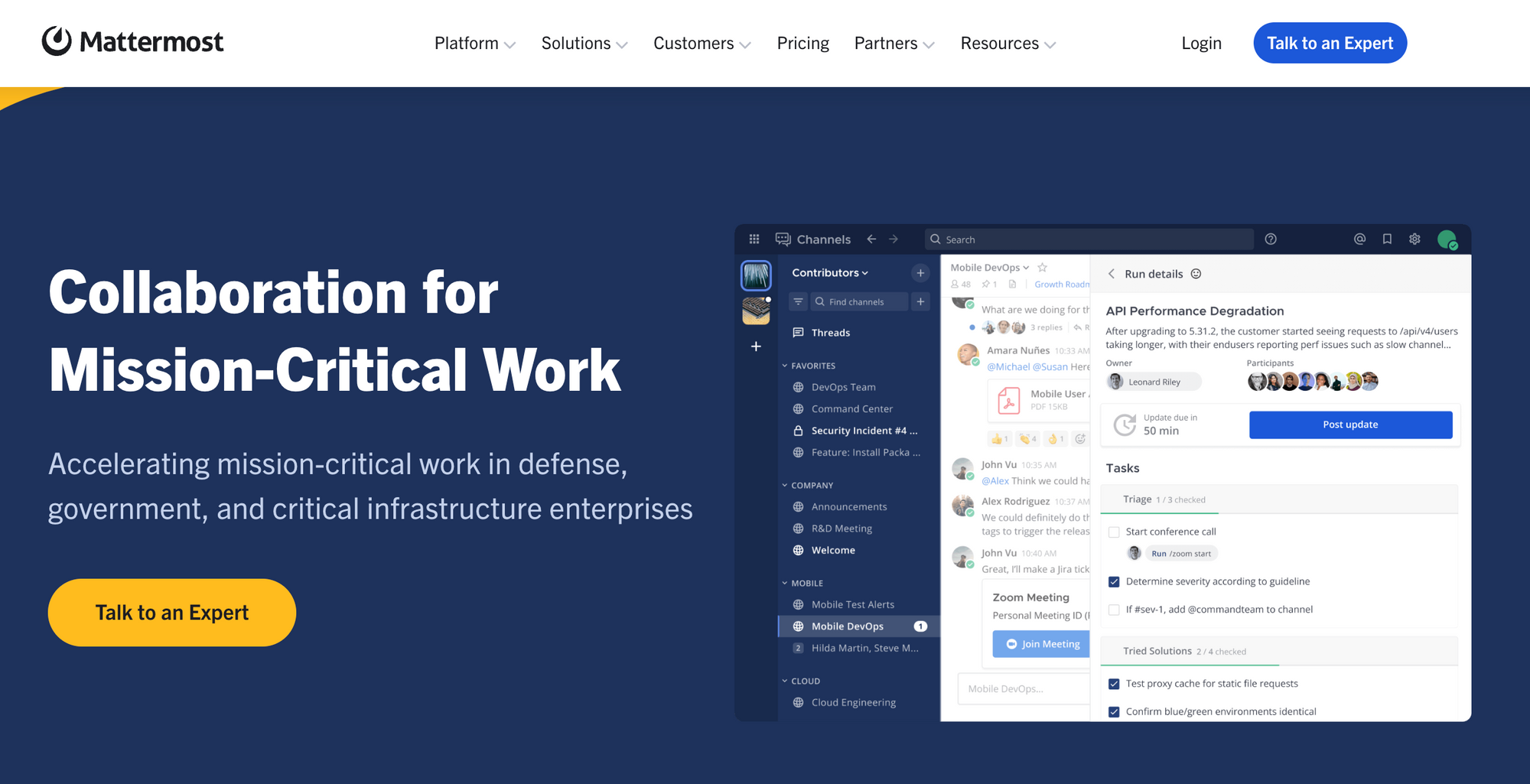The width and height of the screenshot is (1530, 784).
Task: Click the Find channels field
Action: point(859,301)
